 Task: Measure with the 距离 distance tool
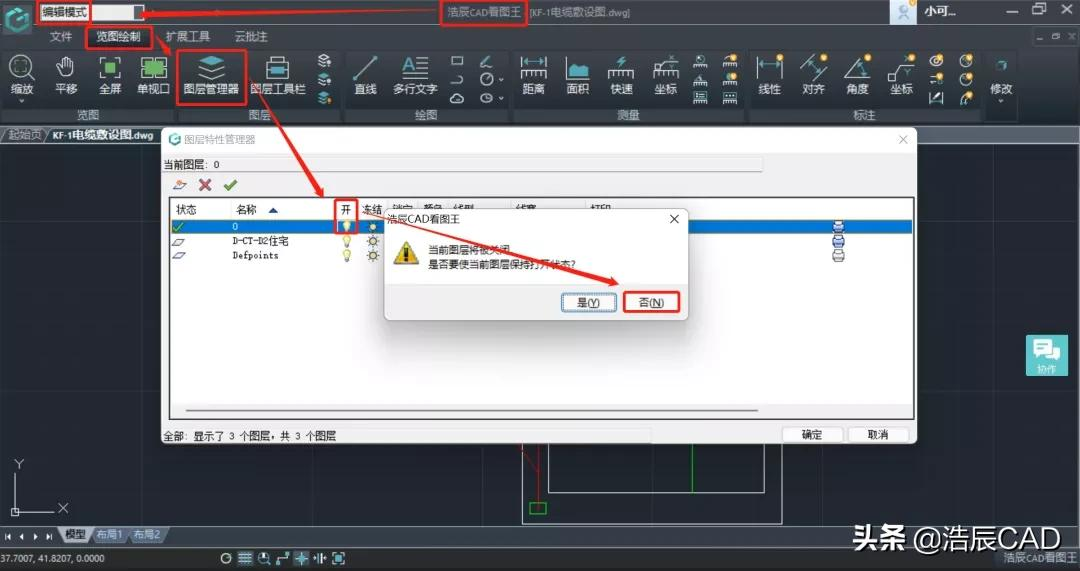[534, 74]
